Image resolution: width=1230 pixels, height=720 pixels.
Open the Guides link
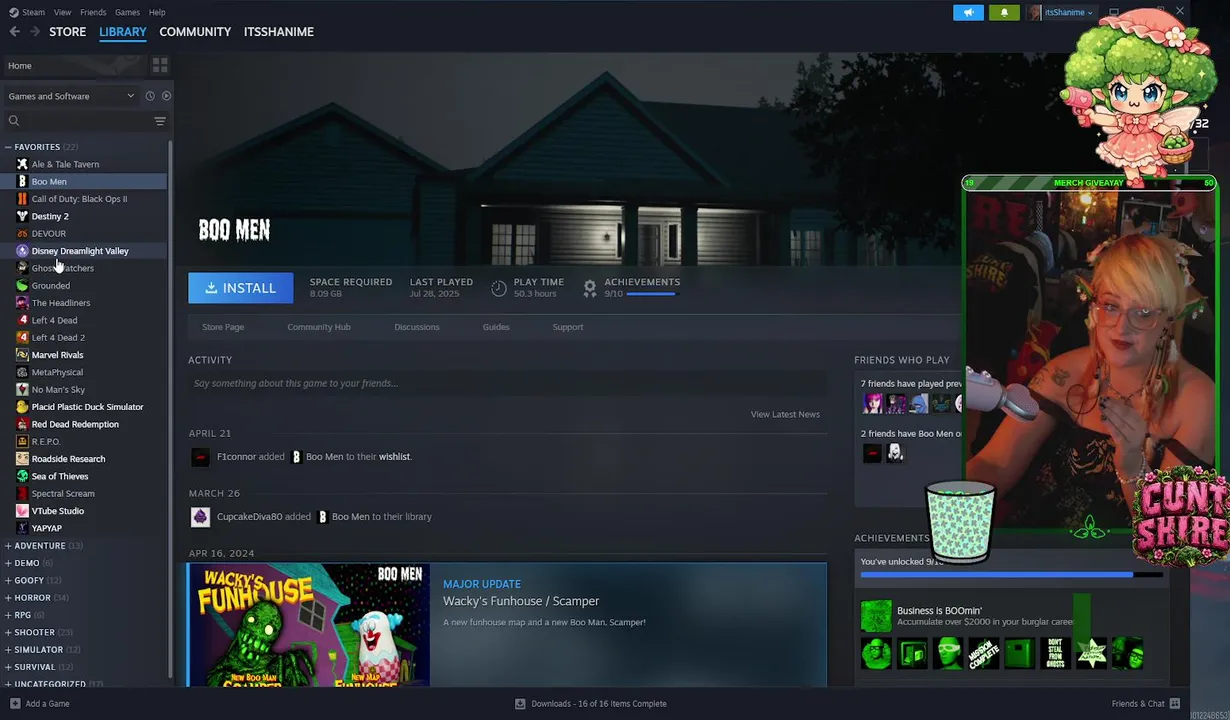[x=496, y=327]
